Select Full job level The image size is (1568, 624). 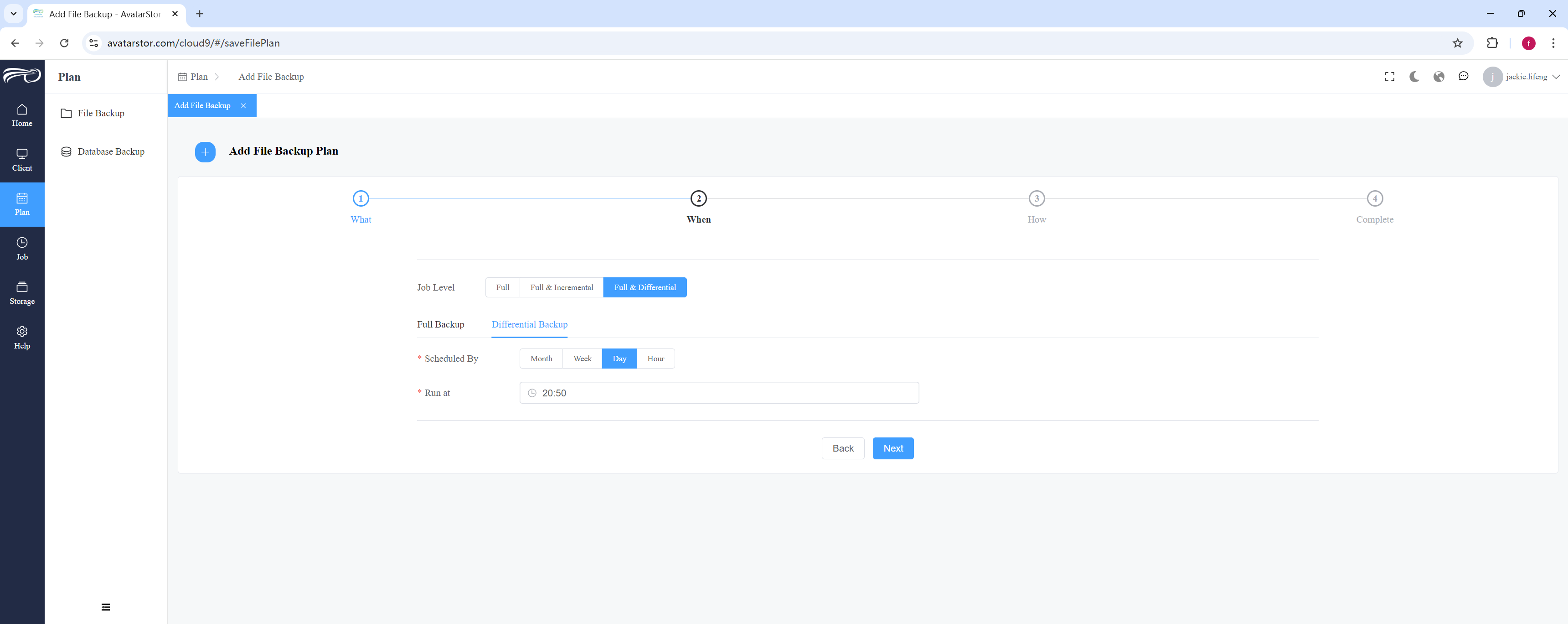(x=503, y=288)
